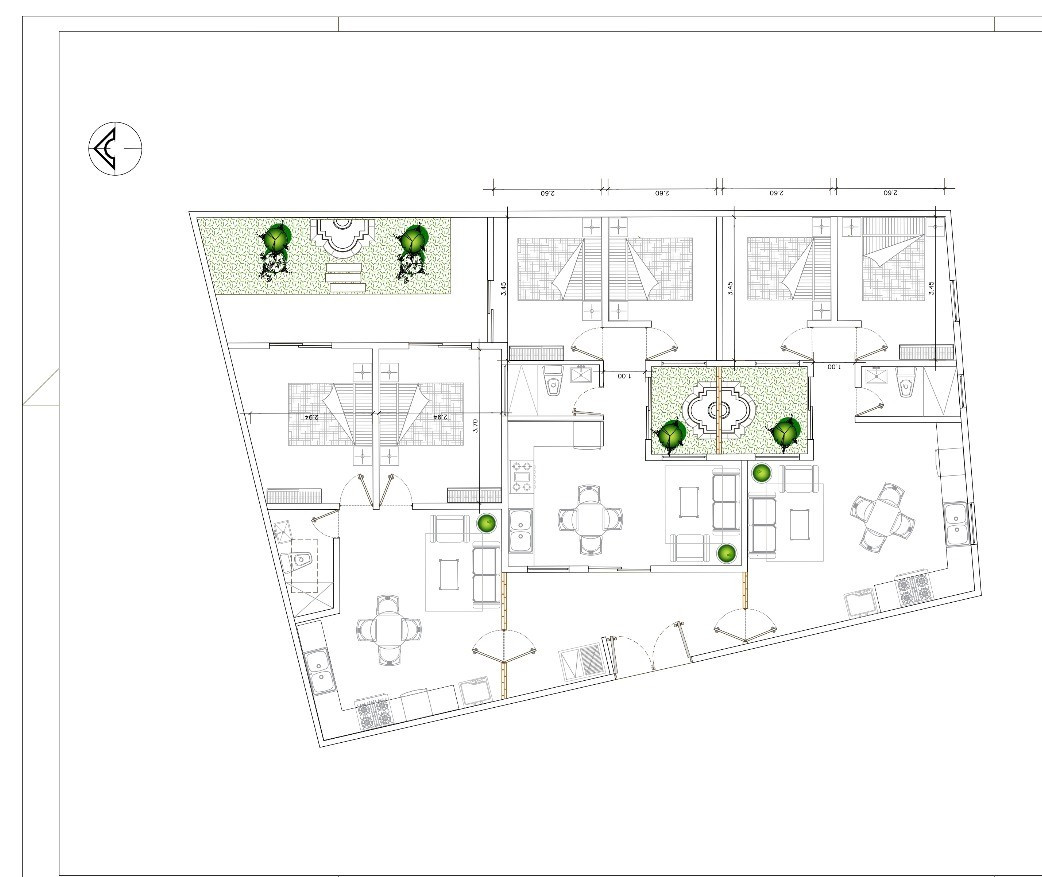Click the far-right bed in the top bedrooms

coord(893,262)
